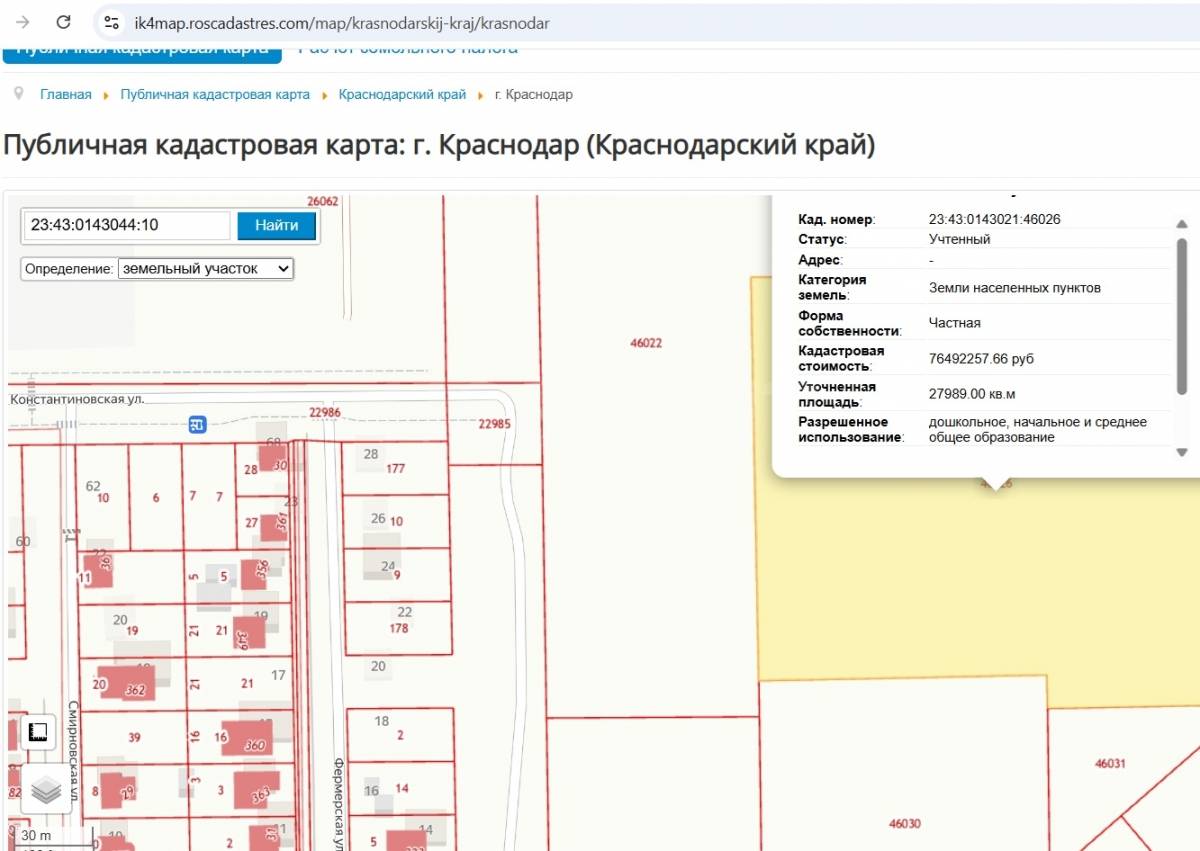Go forward with the browser arrow
Image resolution: width=1200 pixels, height=851 pixels.
pyautogui.click(x=23, y=22)
